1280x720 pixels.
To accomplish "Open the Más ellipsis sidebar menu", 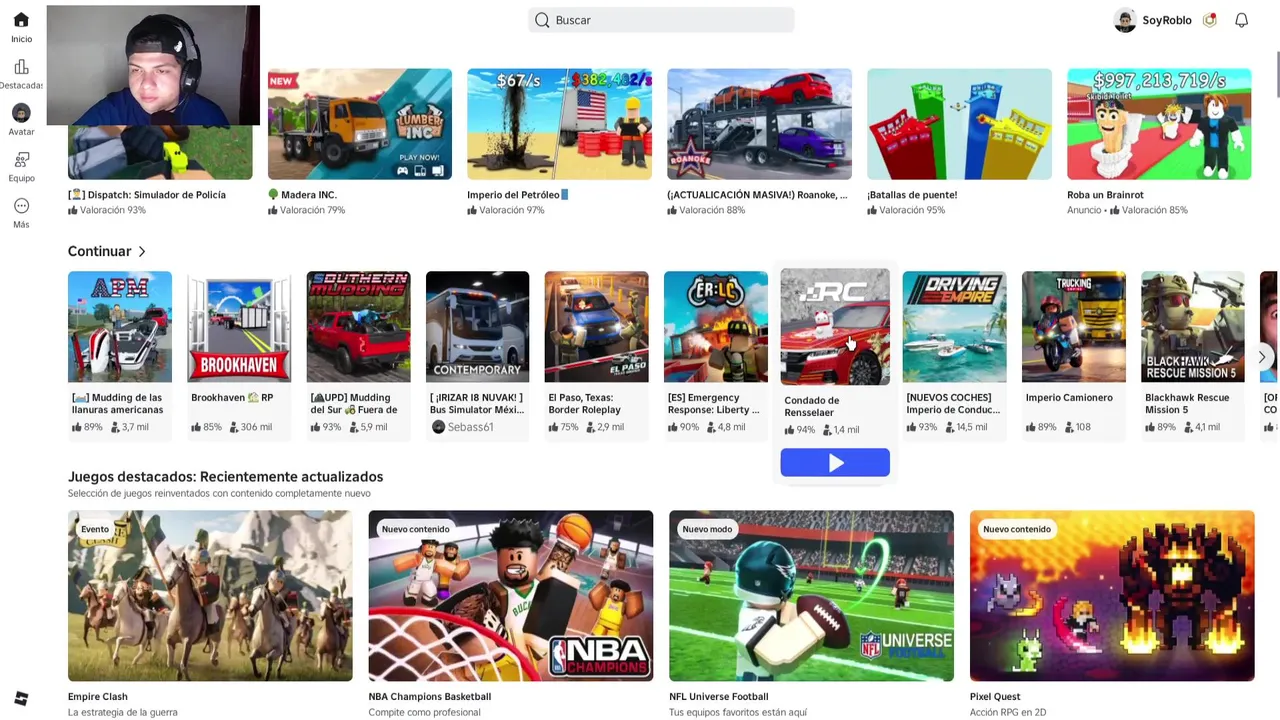I will point(21,206).
